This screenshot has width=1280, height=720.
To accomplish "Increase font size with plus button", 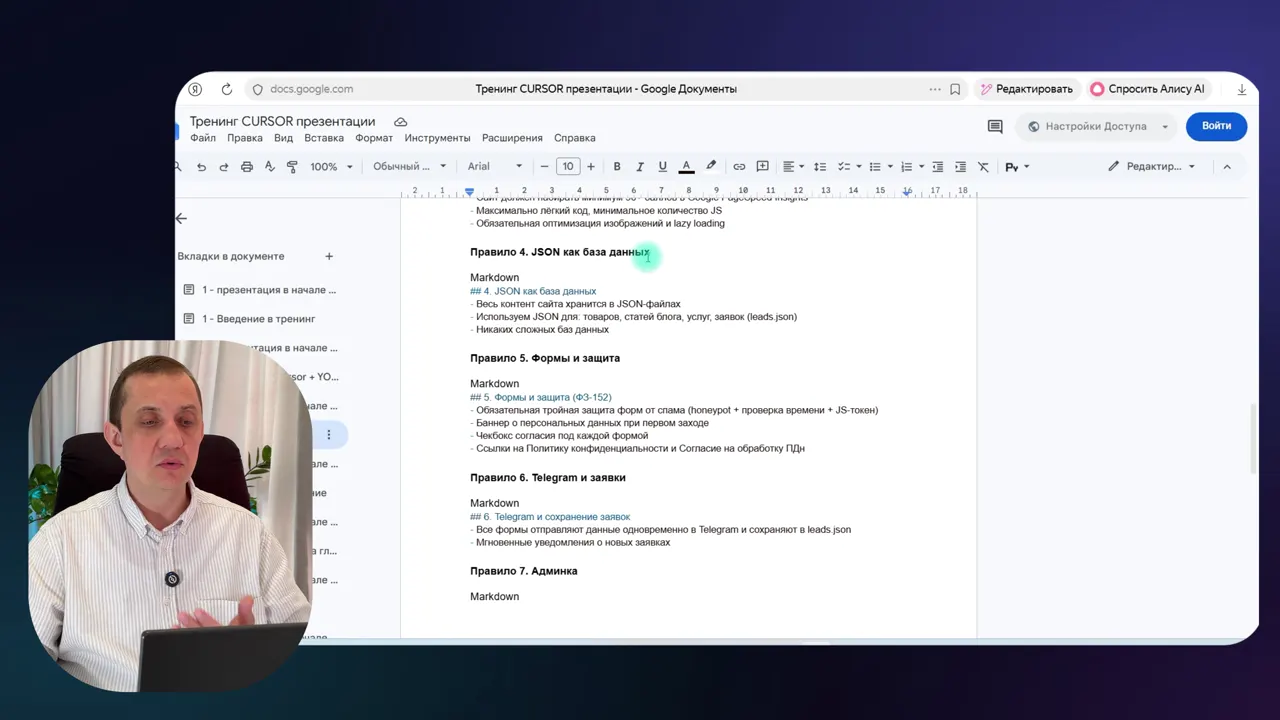I will coord(591,167).
